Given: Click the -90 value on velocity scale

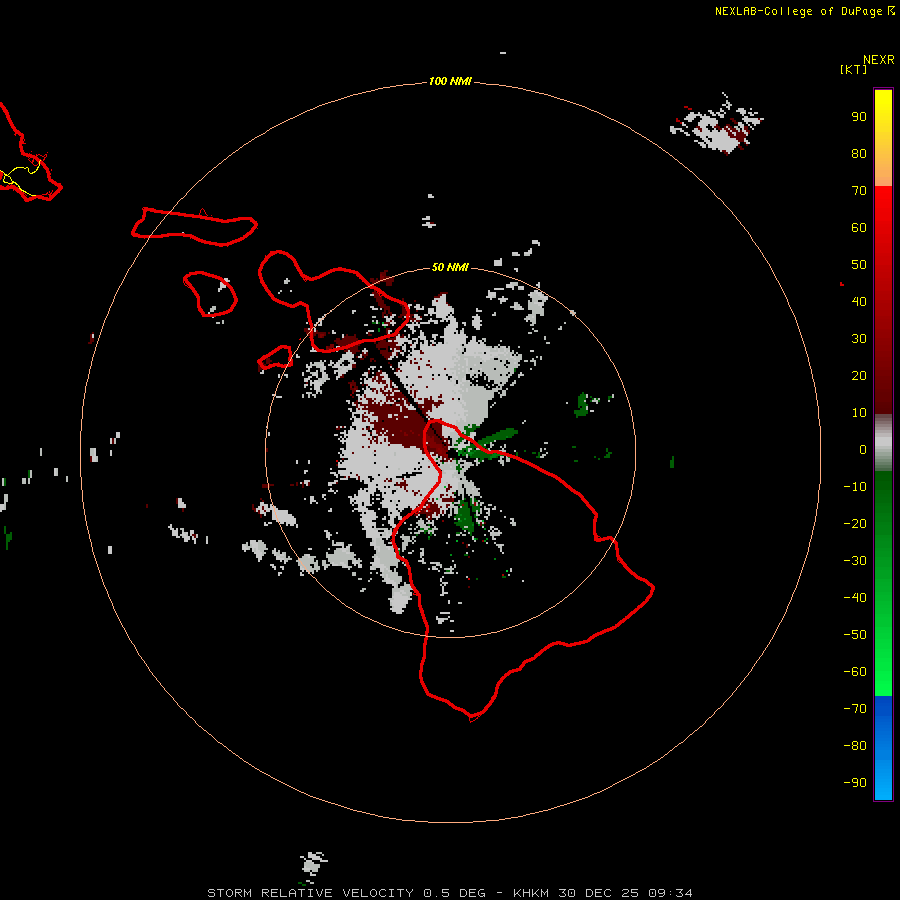Looking at the screenshot, I should coord(855,783).
